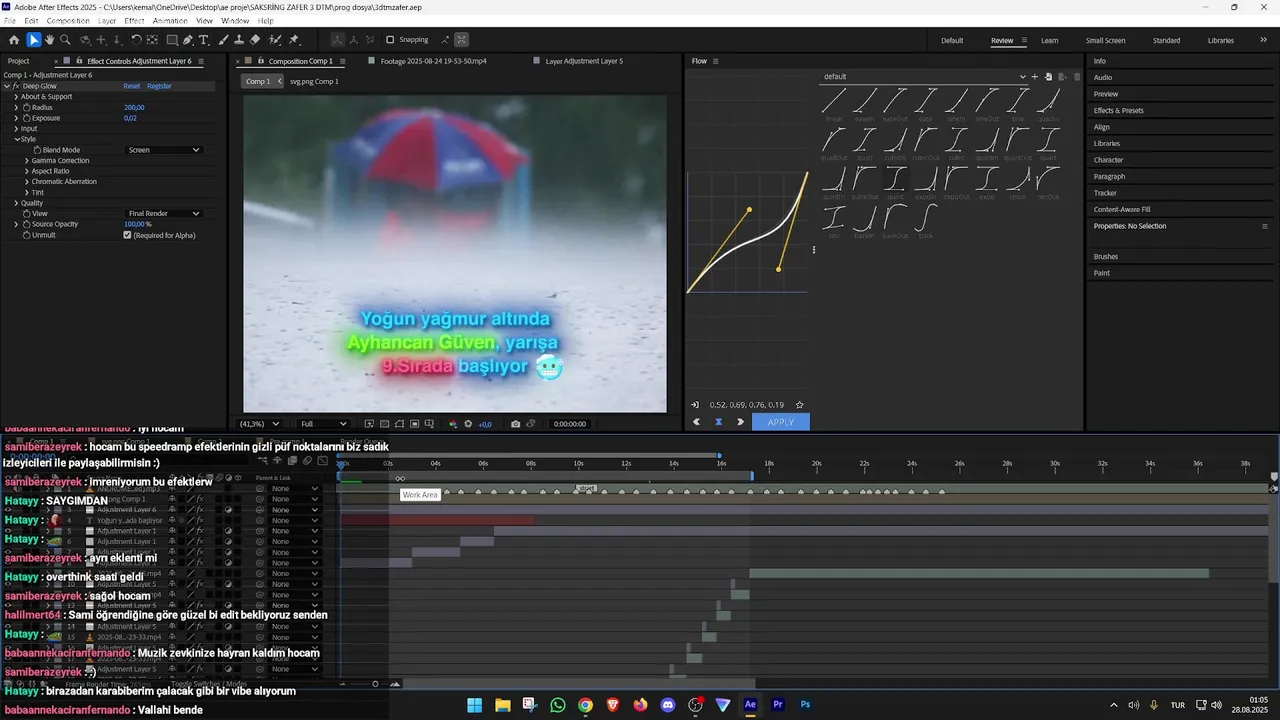Add a new Flow preset with plus icon
Image resolution: width=1280 pixels, height=720 pixels.
coord(1034,77)
